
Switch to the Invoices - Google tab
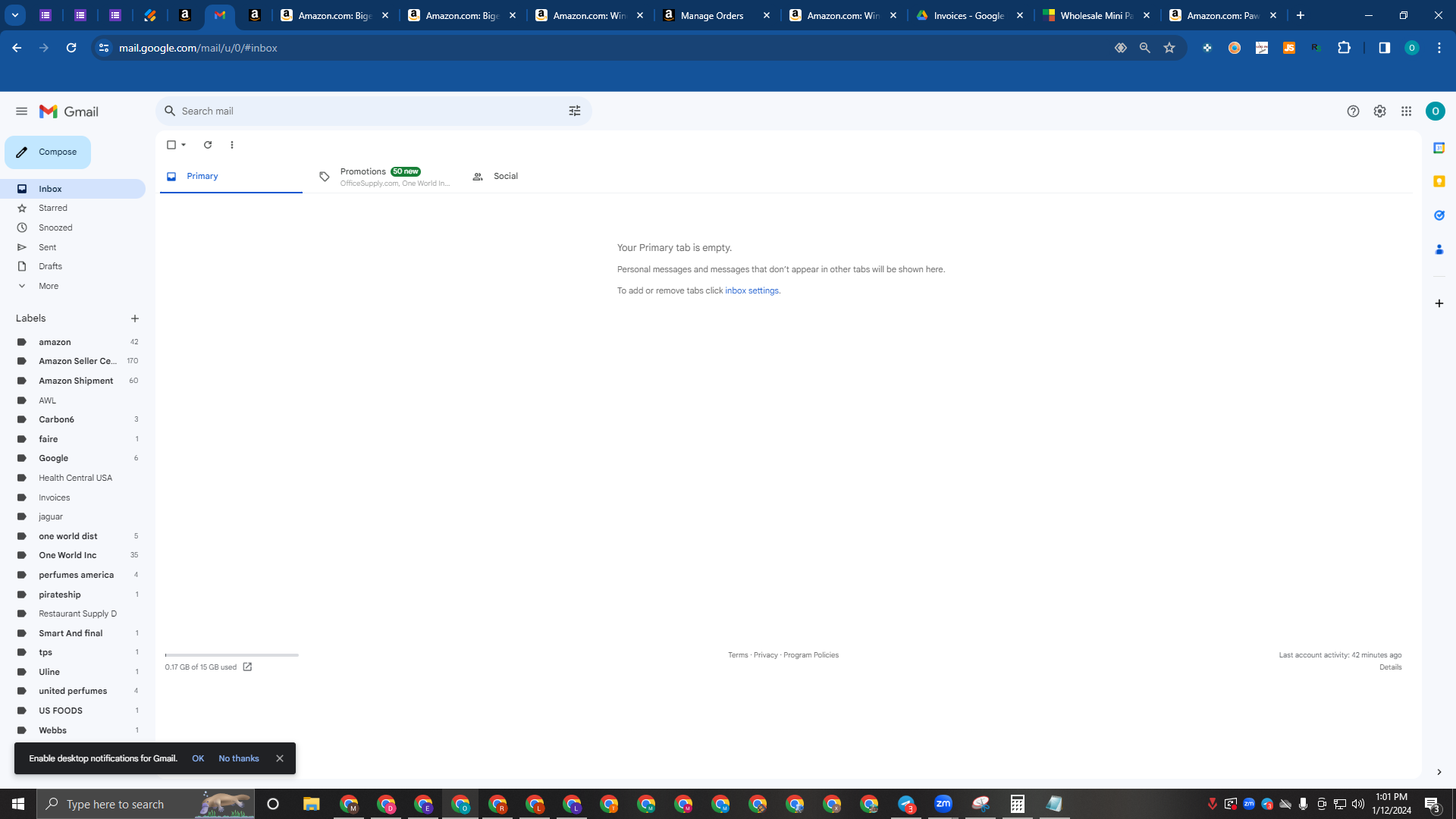click(x=971, y=15)
